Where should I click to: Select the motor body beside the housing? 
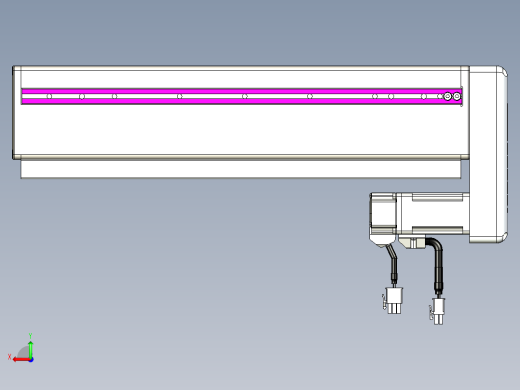click(x=433, y=213)
